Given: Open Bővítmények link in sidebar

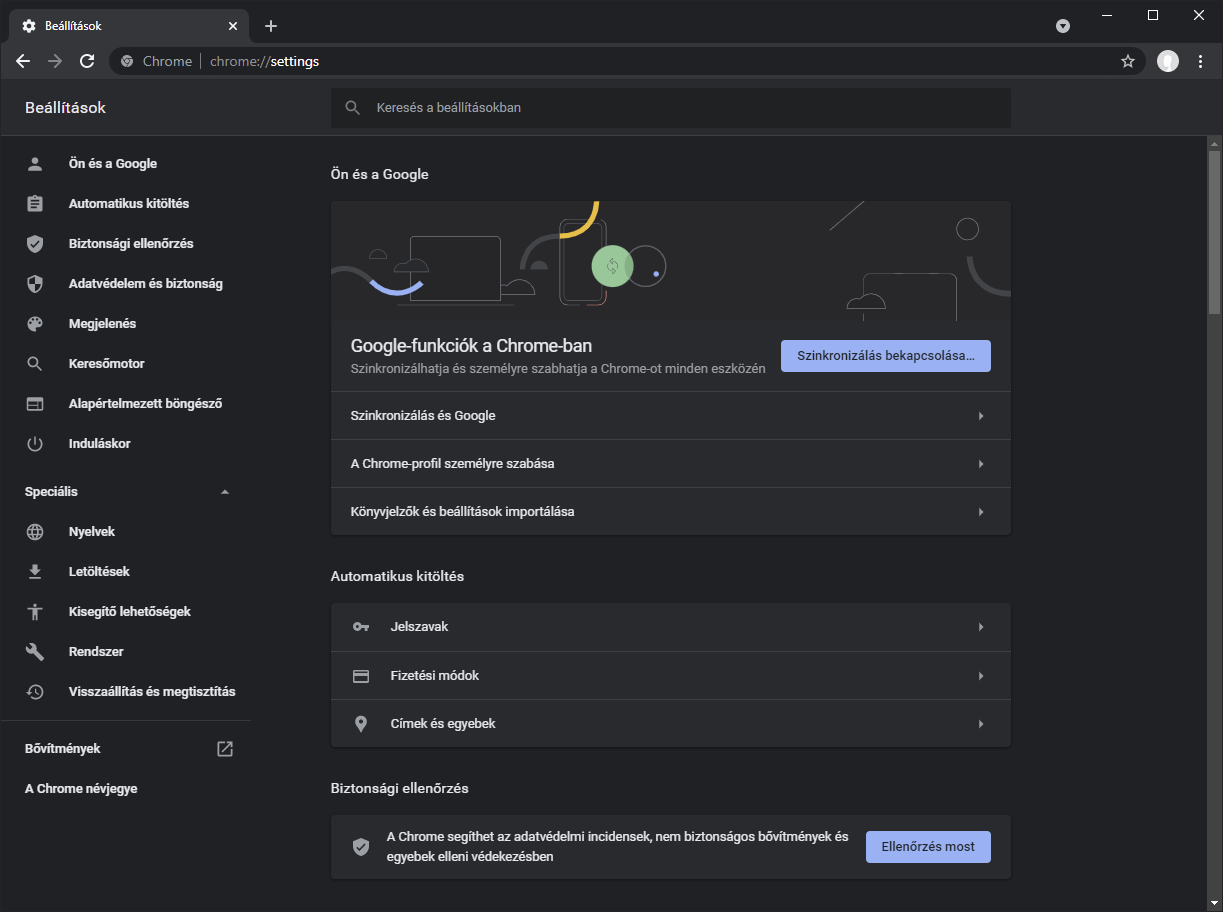Looking at the screenshot, I should tap(63, 748).
